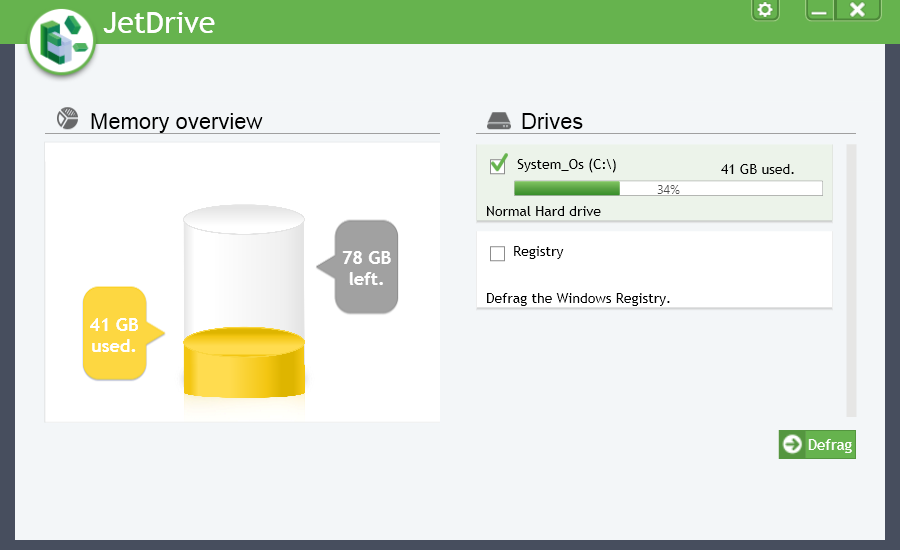Click the 34% drive usage progress bar
The image size is (900, 550).
click(x=667, y=188)
